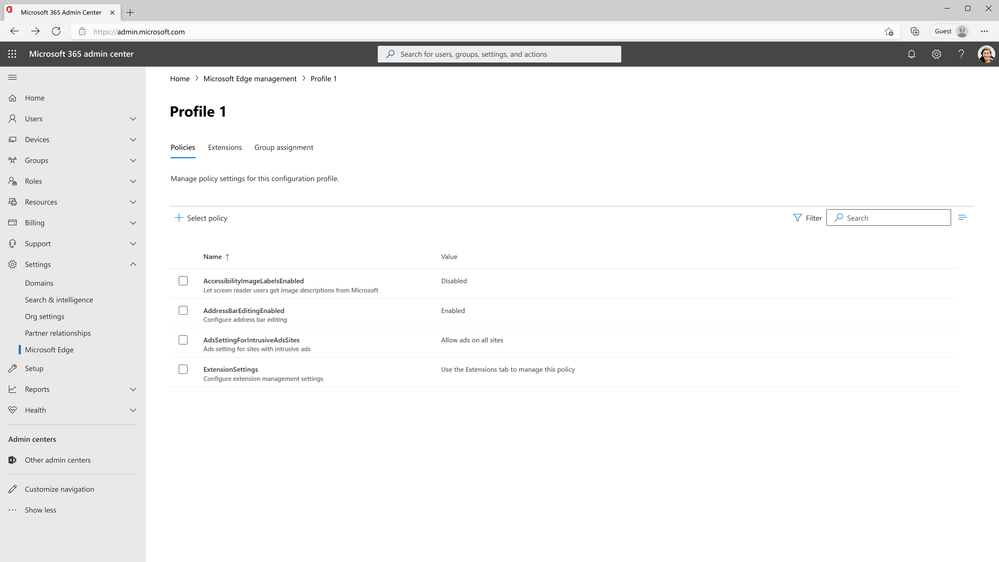999x562 pixels.
Task: Expand the Roles section chevron
Action: (133, 181)
